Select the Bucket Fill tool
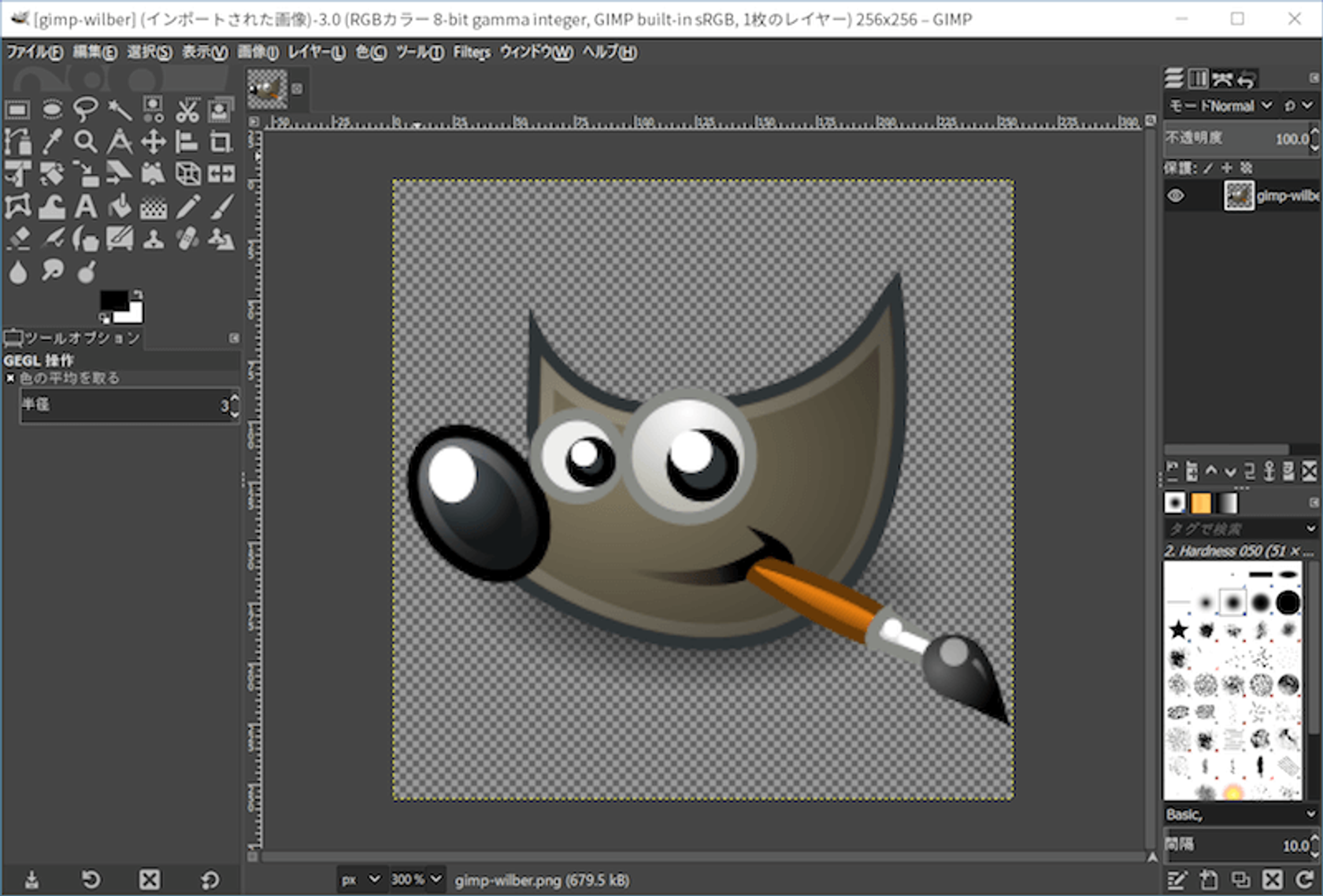Viewport: 1323px width, 896px height. click(x=120, y=206)
